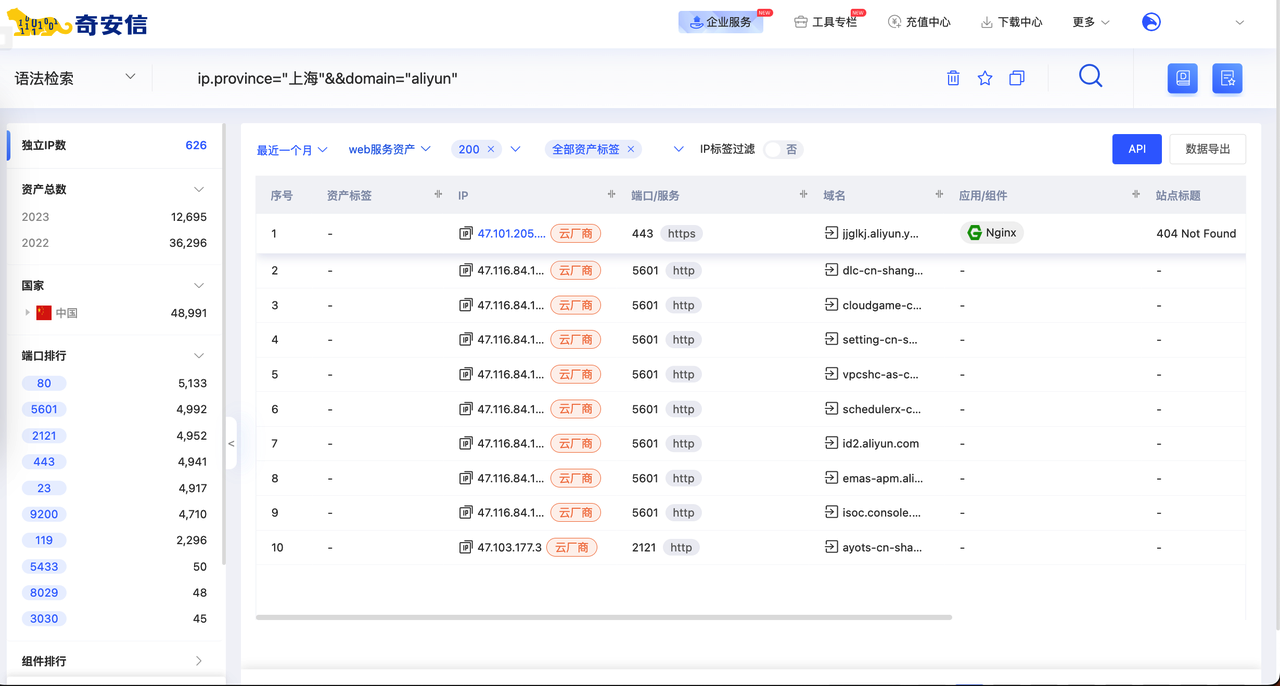Click the China flag country entry
Image resolution: width=1280 pixels, height=686 pixels.
tap(57, 313)
